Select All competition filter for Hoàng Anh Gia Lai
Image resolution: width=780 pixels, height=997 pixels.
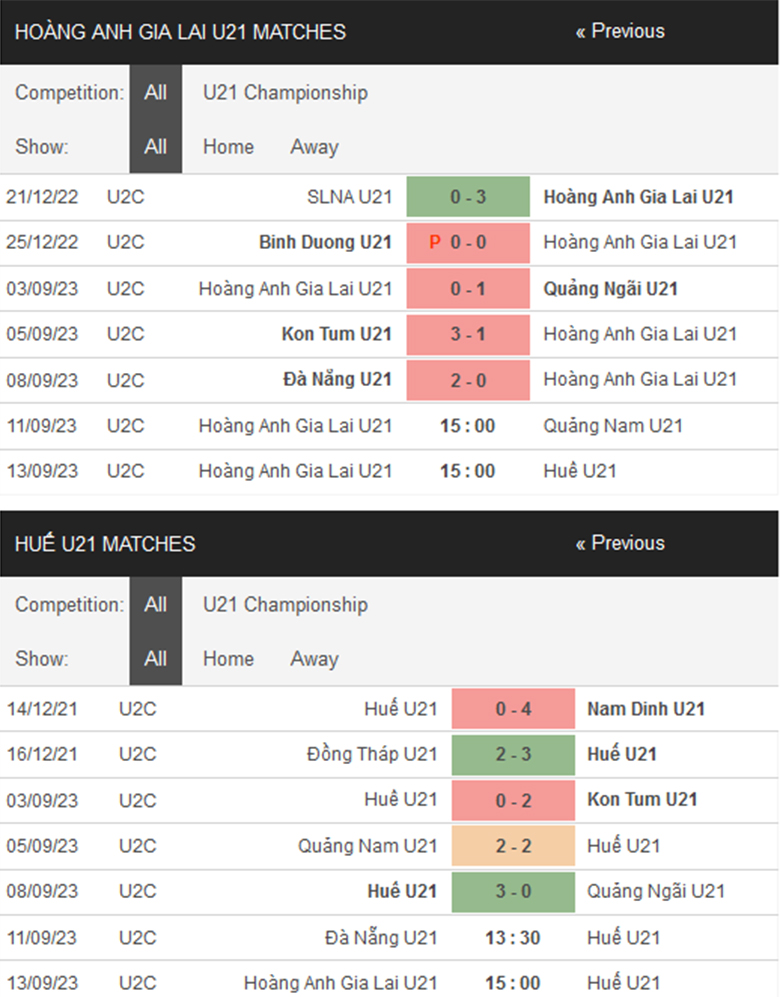click(155, 92)
